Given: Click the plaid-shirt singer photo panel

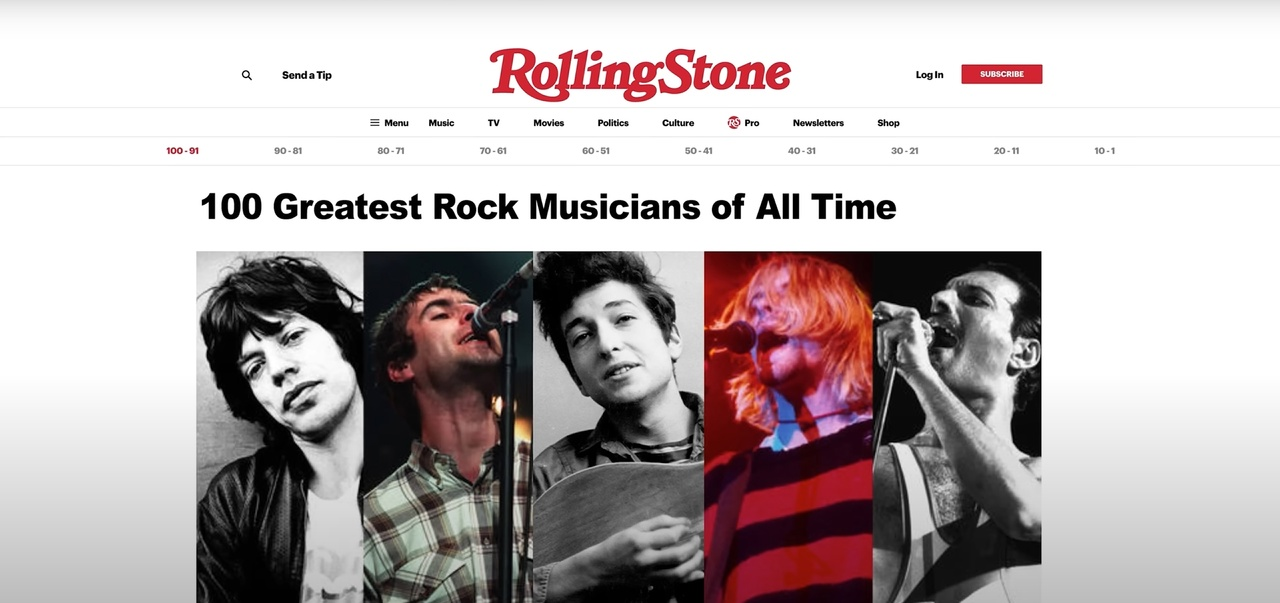Looking at the screenshot, I should point(448,427).
